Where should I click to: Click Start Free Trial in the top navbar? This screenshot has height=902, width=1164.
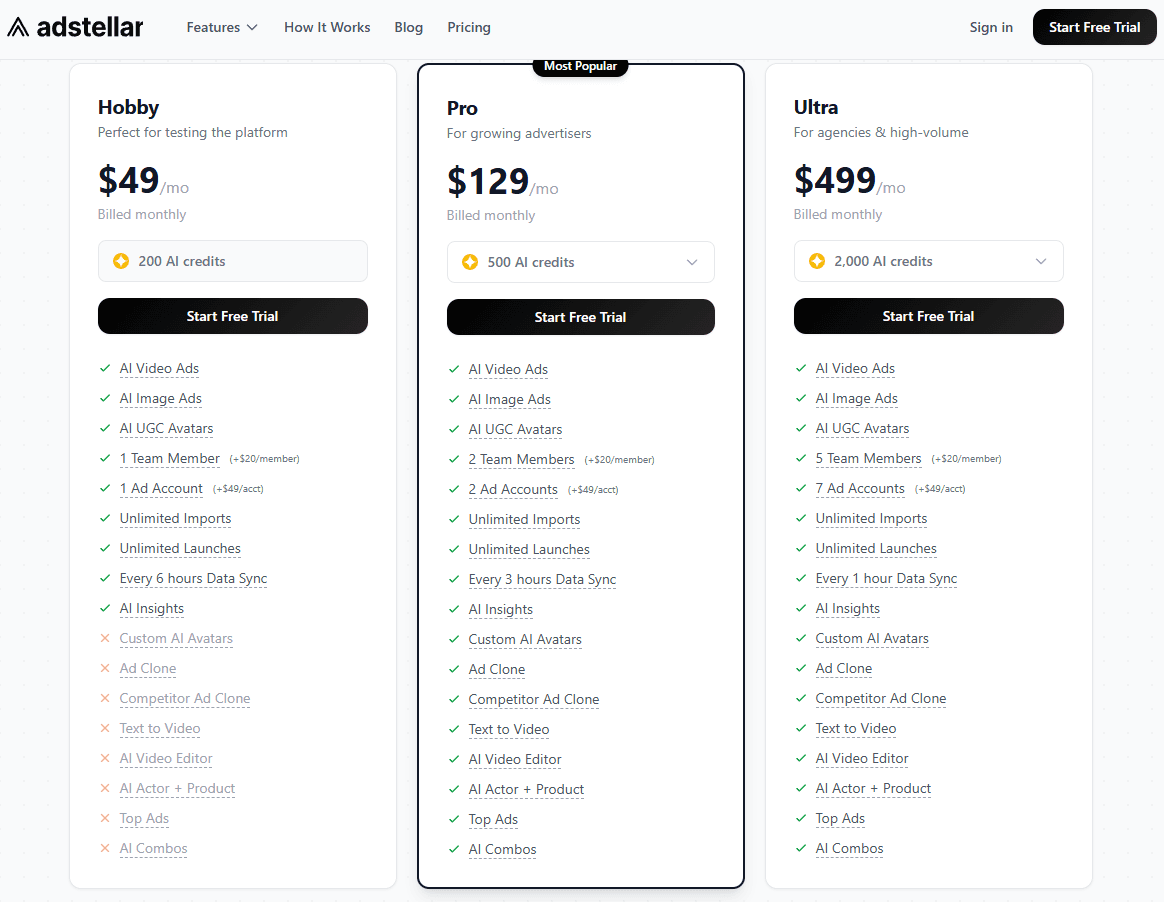pos(1094,27)
